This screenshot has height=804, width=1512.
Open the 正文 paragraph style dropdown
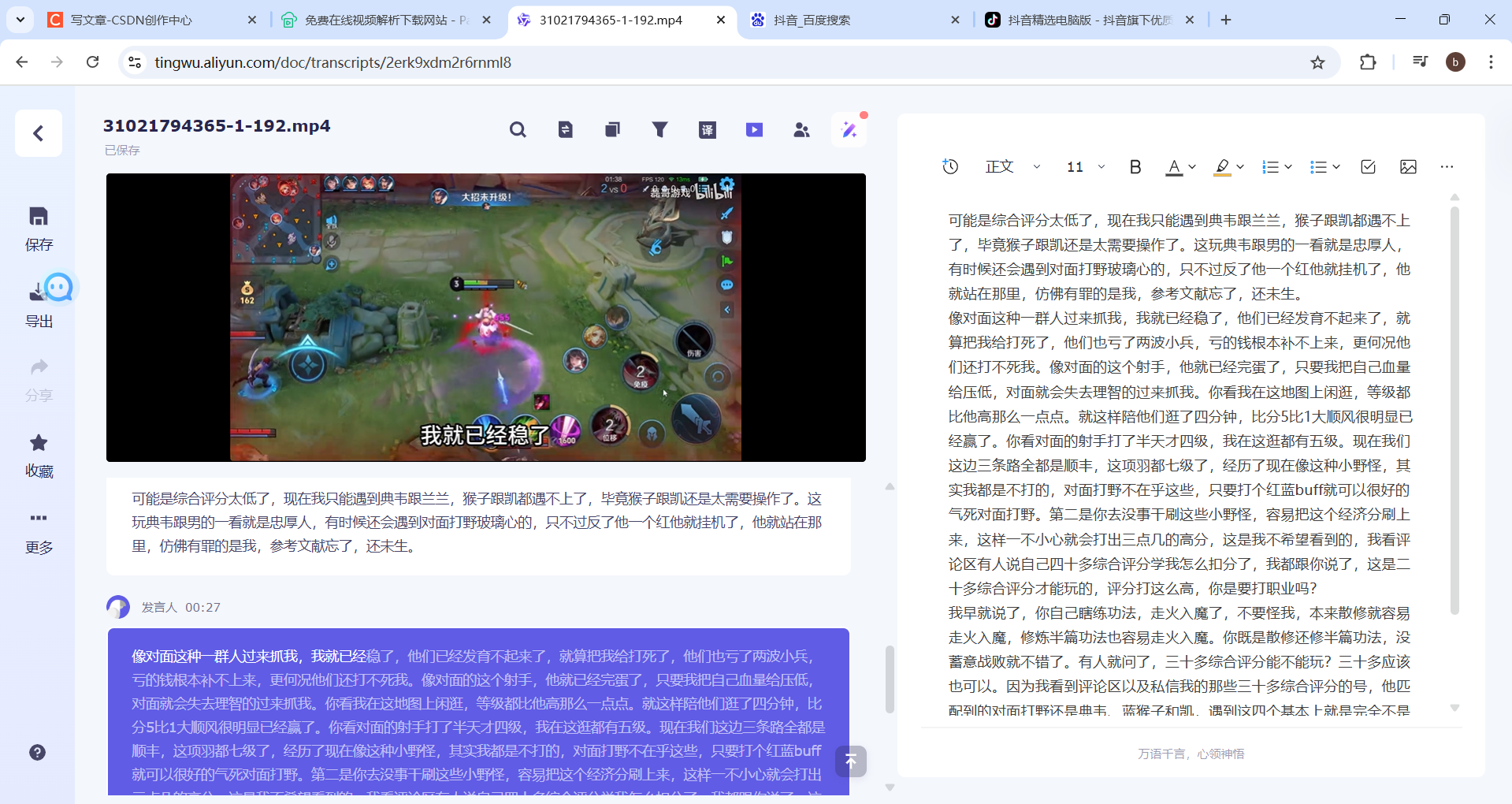pyautogui.click(x=1013, y=166)
